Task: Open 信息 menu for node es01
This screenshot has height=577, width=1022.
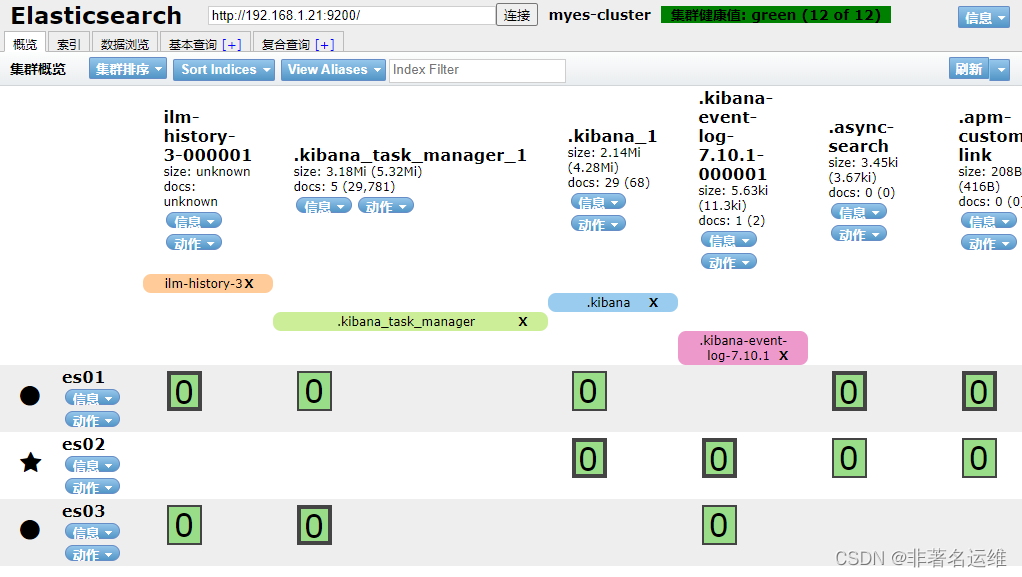Action: pyautogui.click(x=92, y=398)
